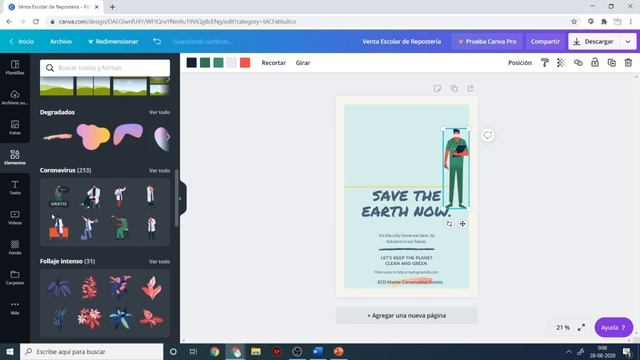
Task: Click the copy style paint roller icon
Action: (544, 62)
